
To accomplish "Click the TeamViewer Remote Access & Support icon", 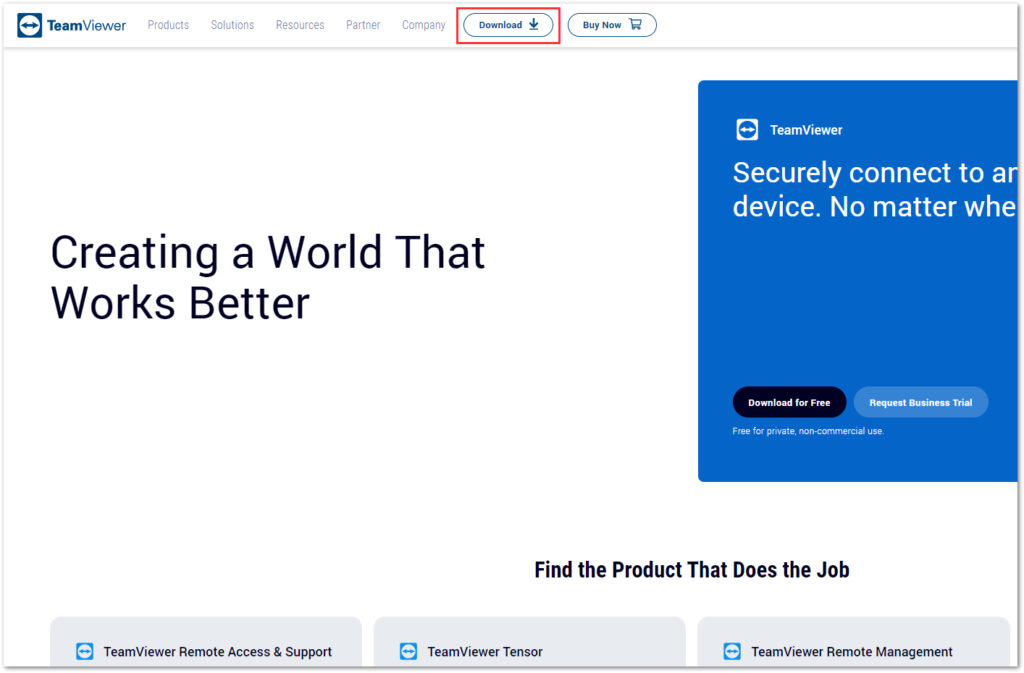I will 85,651.
